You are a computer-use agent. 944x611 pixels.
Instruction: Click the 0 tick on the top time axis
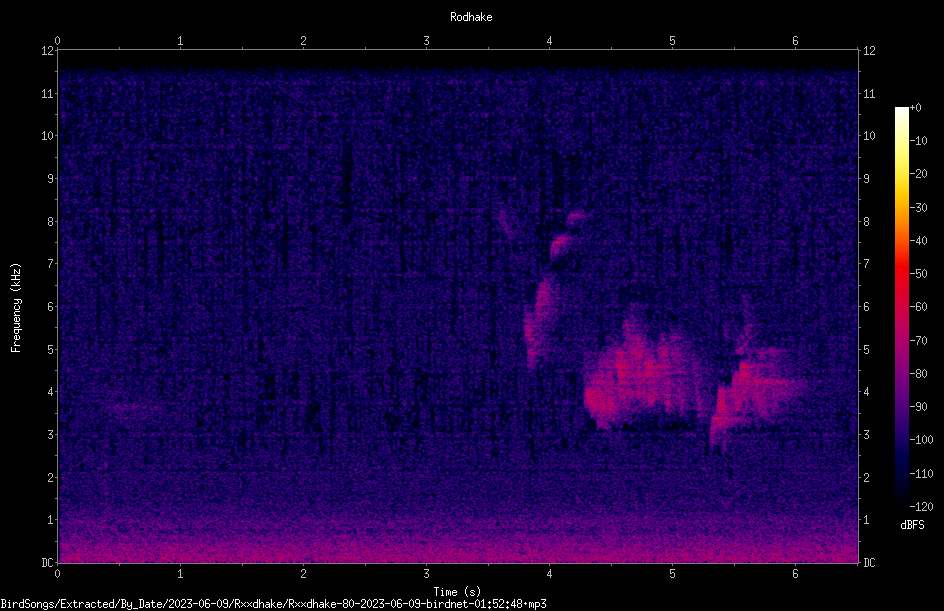click(57, 41)
